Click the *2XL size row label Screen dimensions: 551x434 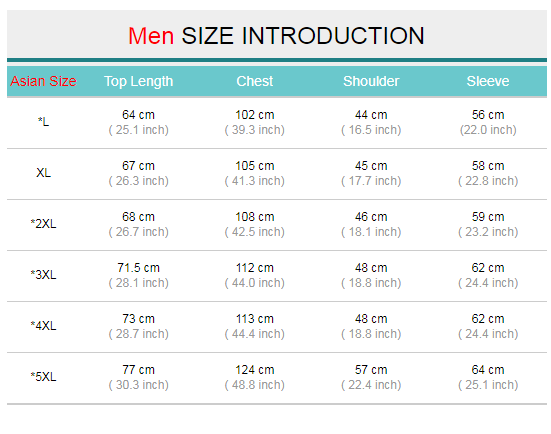point(43,224)
